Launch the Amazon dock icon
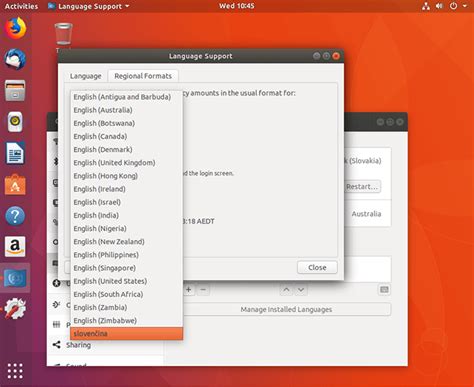Image resolution: width=474 pixels, height=387 pixels. pos(15,247)
